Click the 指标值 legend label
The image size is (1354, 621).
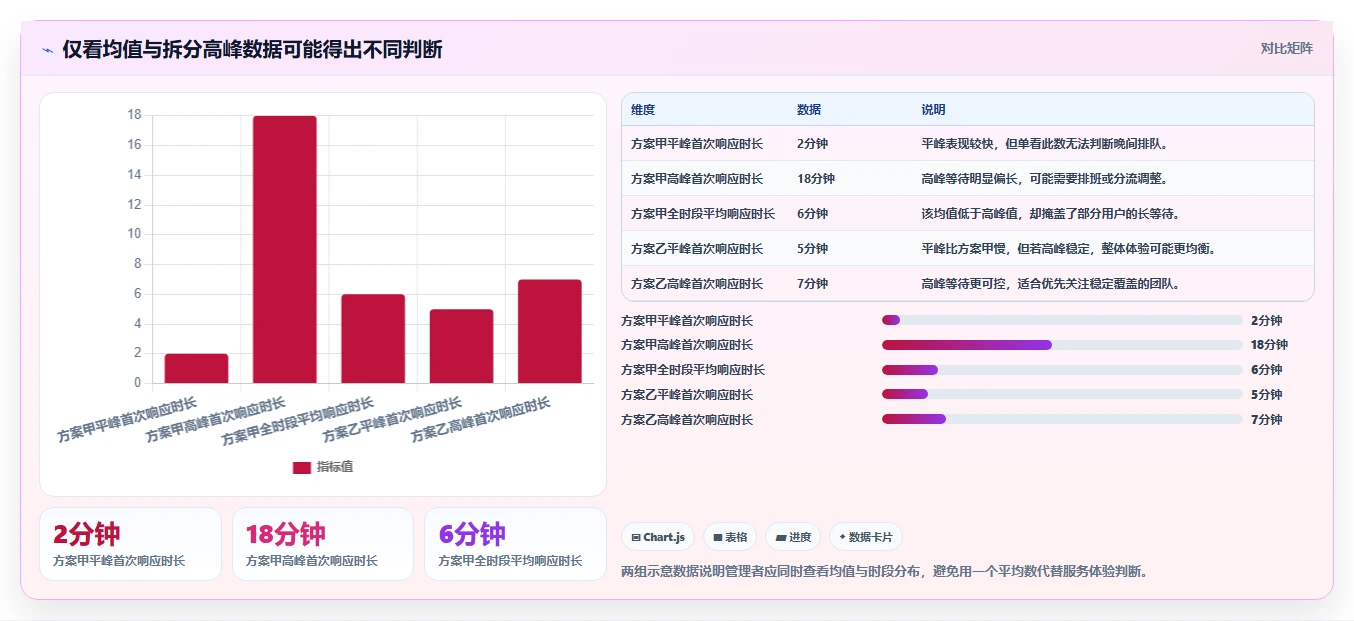tap(335, 467)
